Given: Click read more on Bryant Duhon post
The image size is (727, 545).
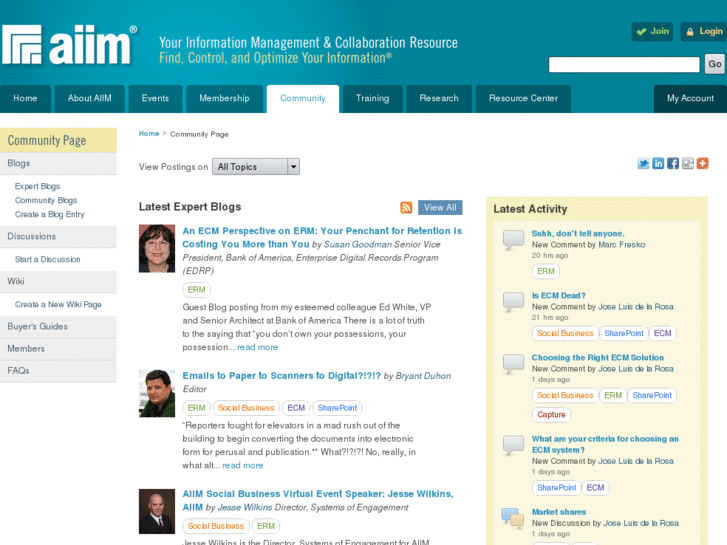Looking at the screenshot, I should click(242, 466).
